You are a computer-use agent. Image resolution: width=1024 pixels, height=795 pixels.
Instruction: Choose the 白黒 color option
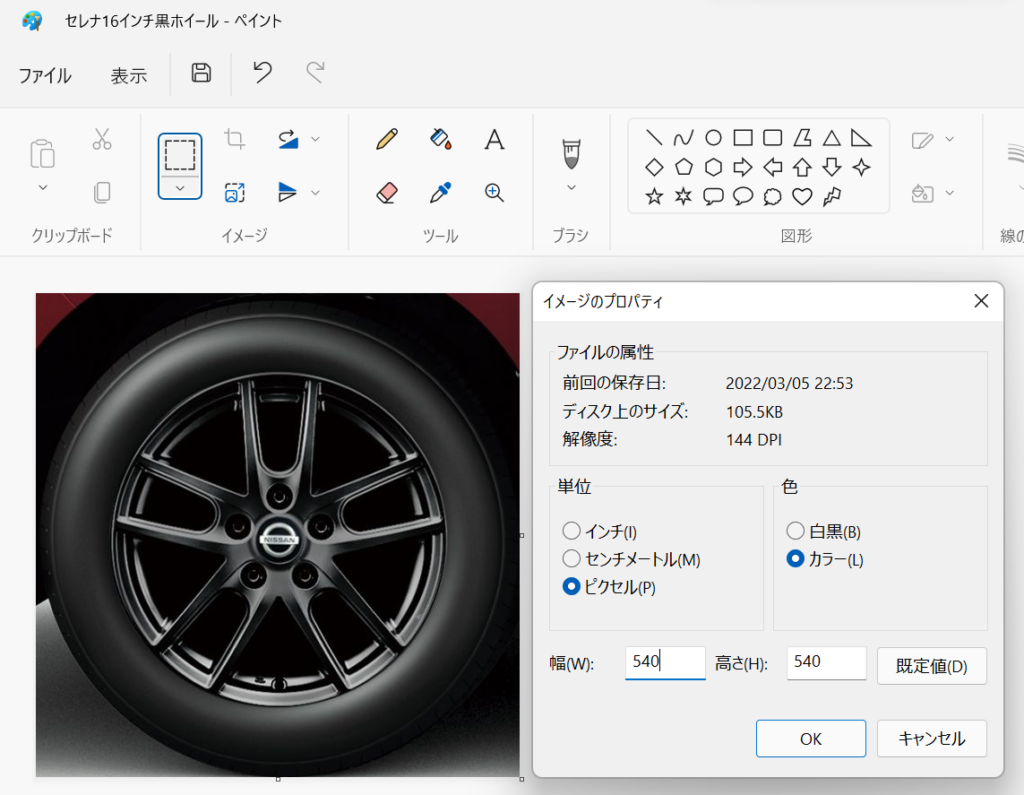coord(796,530)
